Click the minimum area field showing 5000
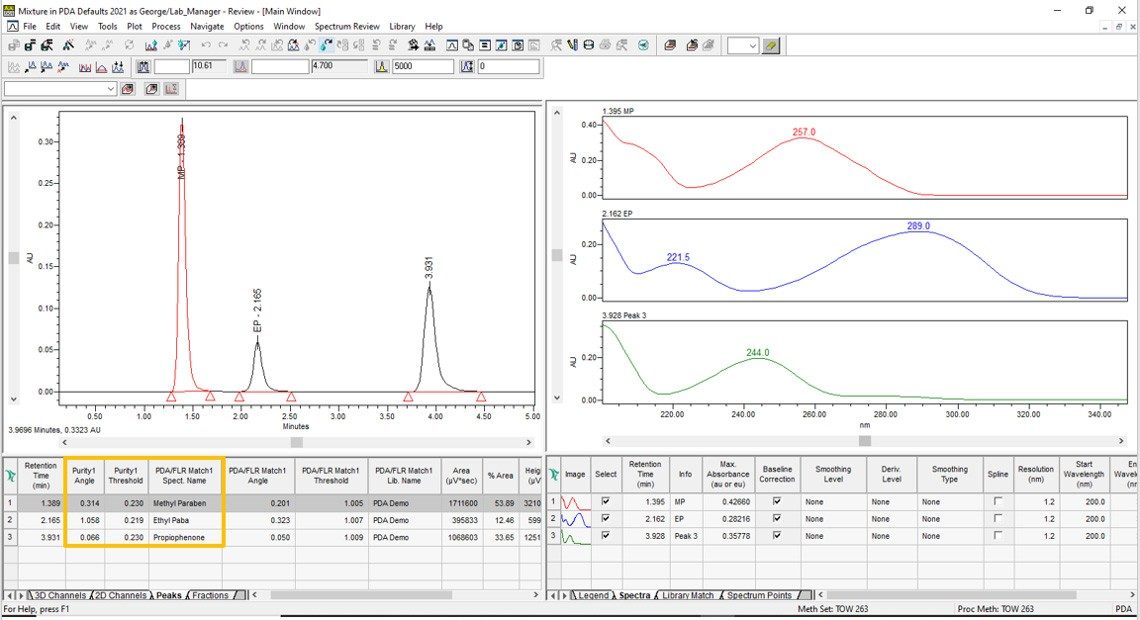 [x=423, y=67]
